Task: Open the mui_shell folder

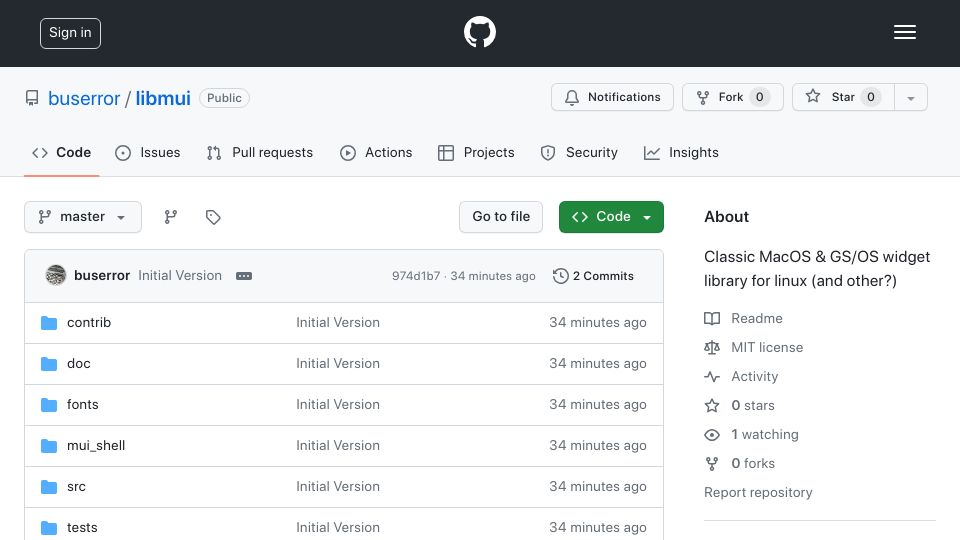Action: point(96,446)
